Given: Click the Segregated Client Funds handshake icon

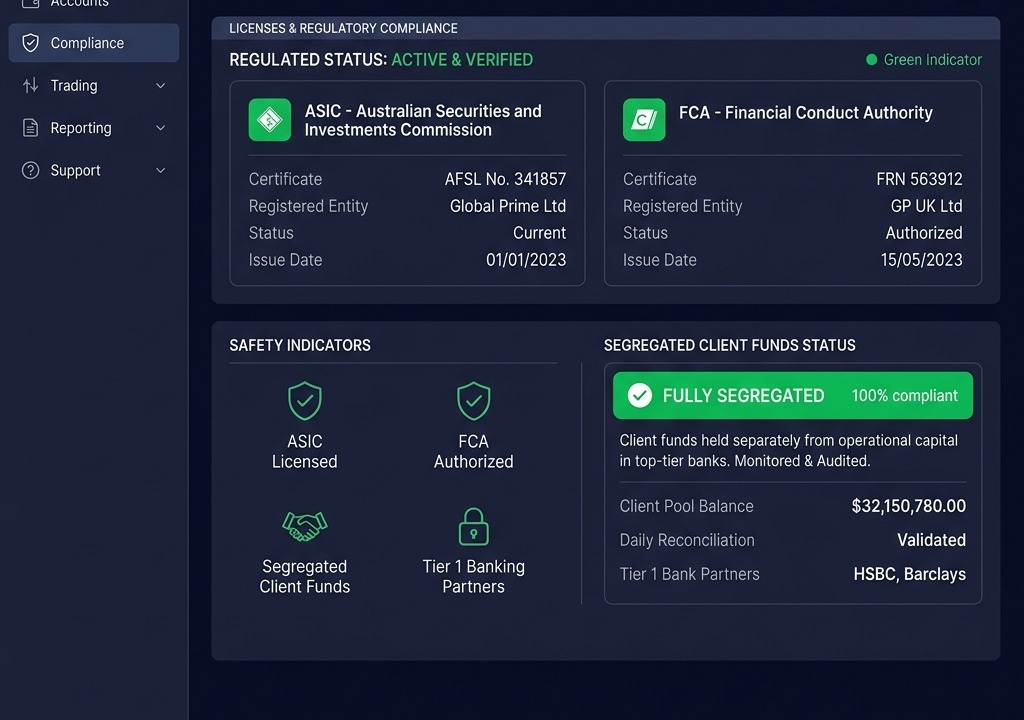Looking at the screenshot, I should [x=304, y=526].
